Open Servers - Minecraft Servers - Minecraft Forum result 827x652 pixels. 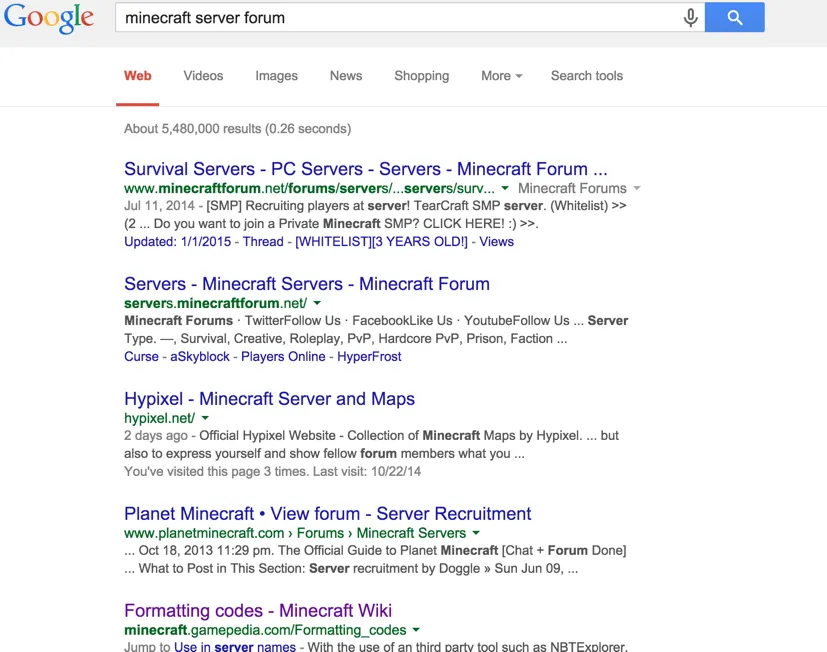[306, 284]
